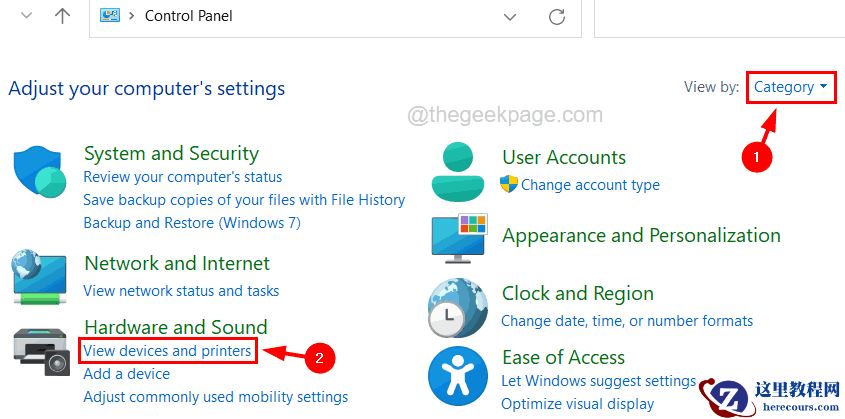Open the recent locations chevron
This screenshot has width=845, height=419.
pos(26,16)
